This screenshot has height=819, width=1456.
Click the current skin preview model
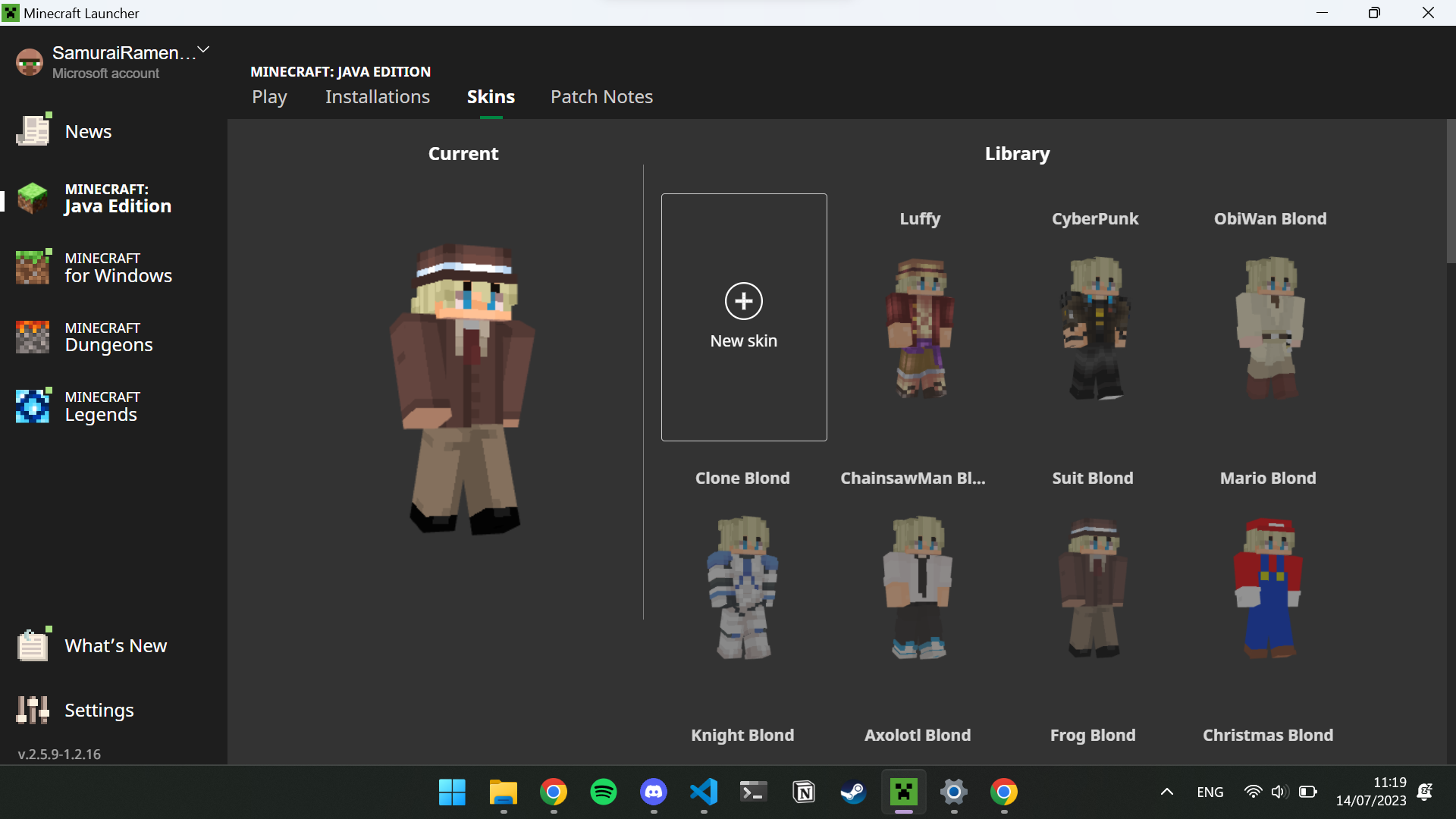[463, 388]
